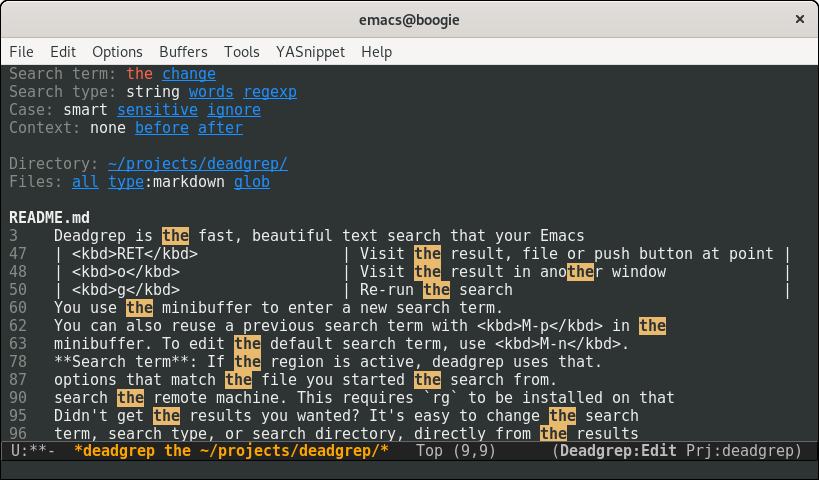Image resolution: width=819 pixels, height=480 pixels.
Task: Open the YASnippet menu
Action: click(x=310, y=52)
